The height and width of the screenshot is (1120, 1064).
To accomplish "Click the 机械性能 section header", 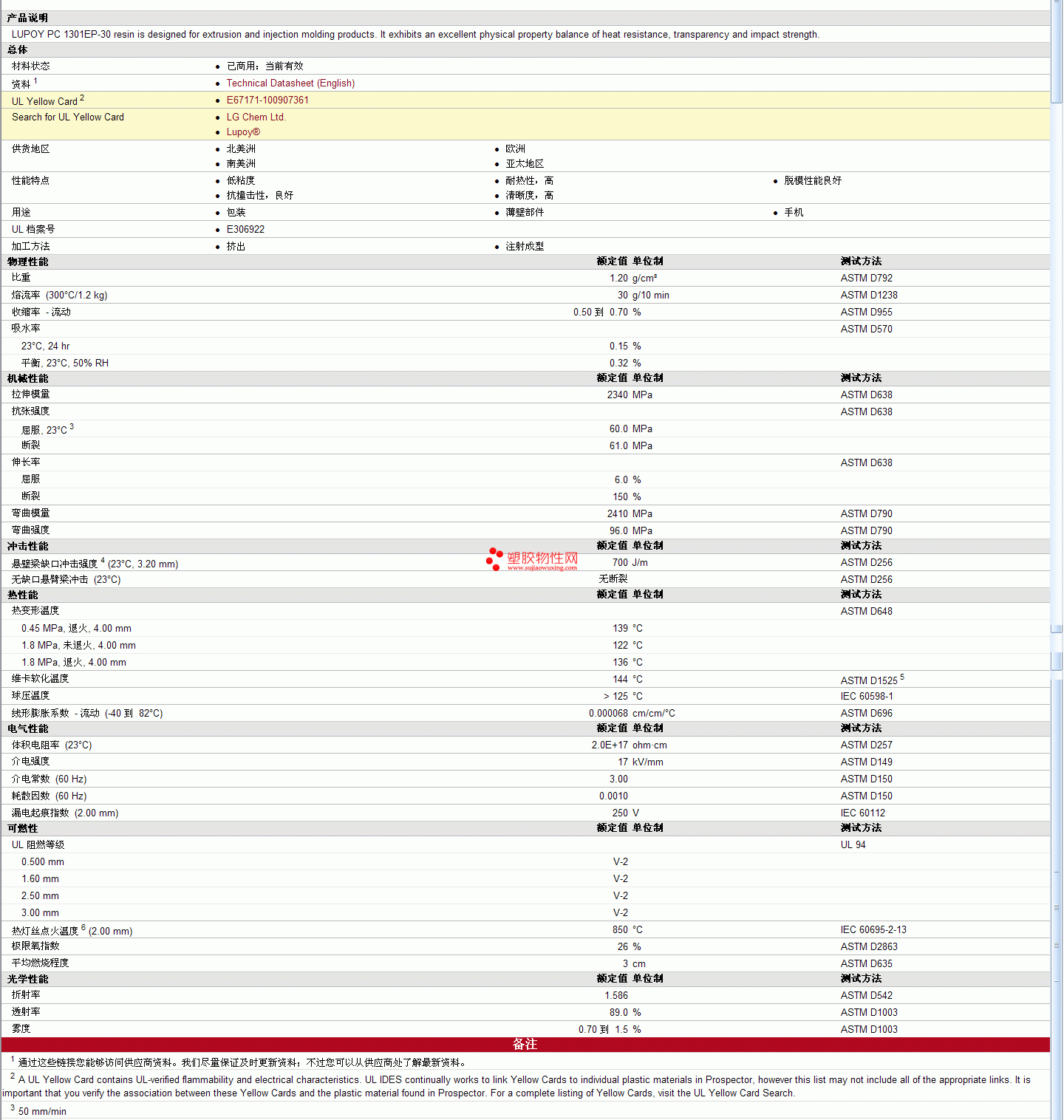I will 28,379.
